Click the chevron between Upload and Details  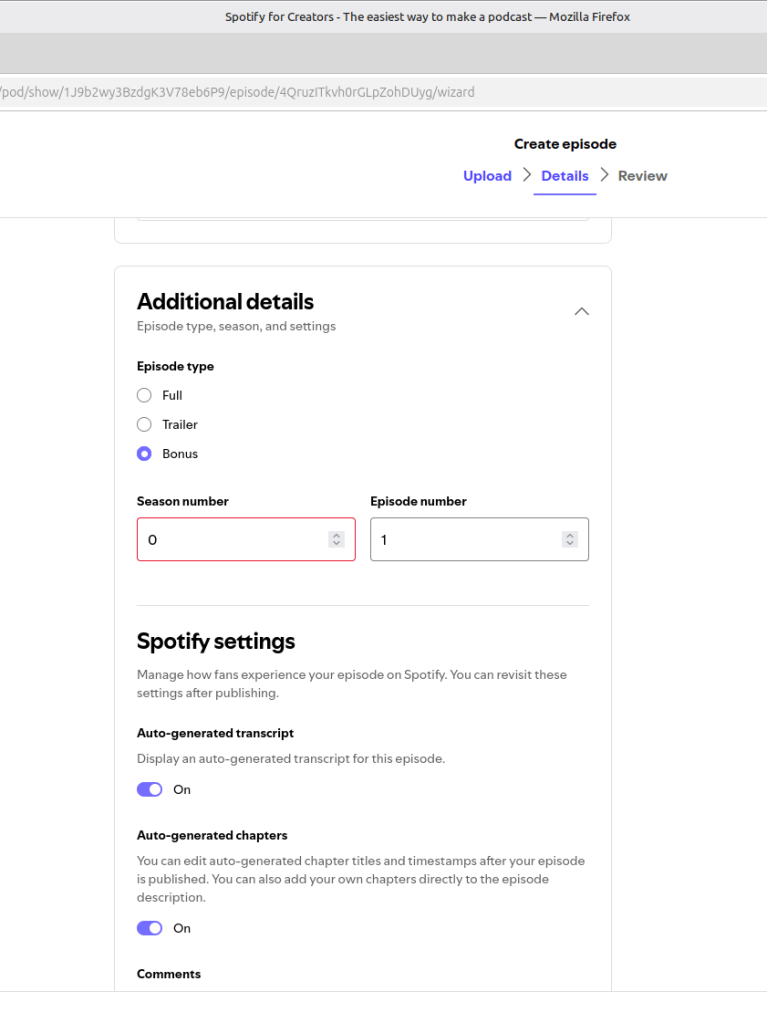point(527,176)
